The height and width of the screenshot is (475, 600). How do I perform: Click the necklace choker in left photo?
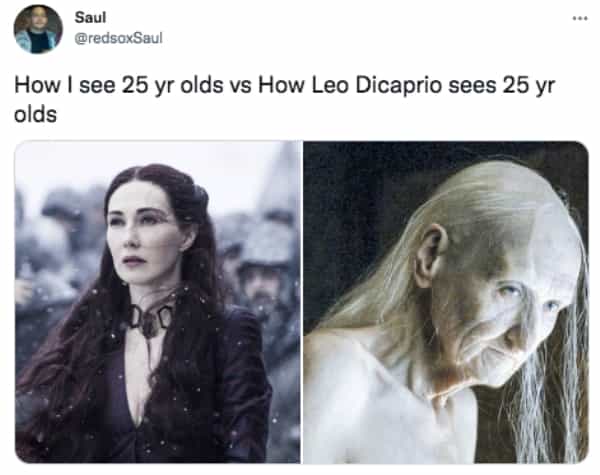click(x=151, y=318)
